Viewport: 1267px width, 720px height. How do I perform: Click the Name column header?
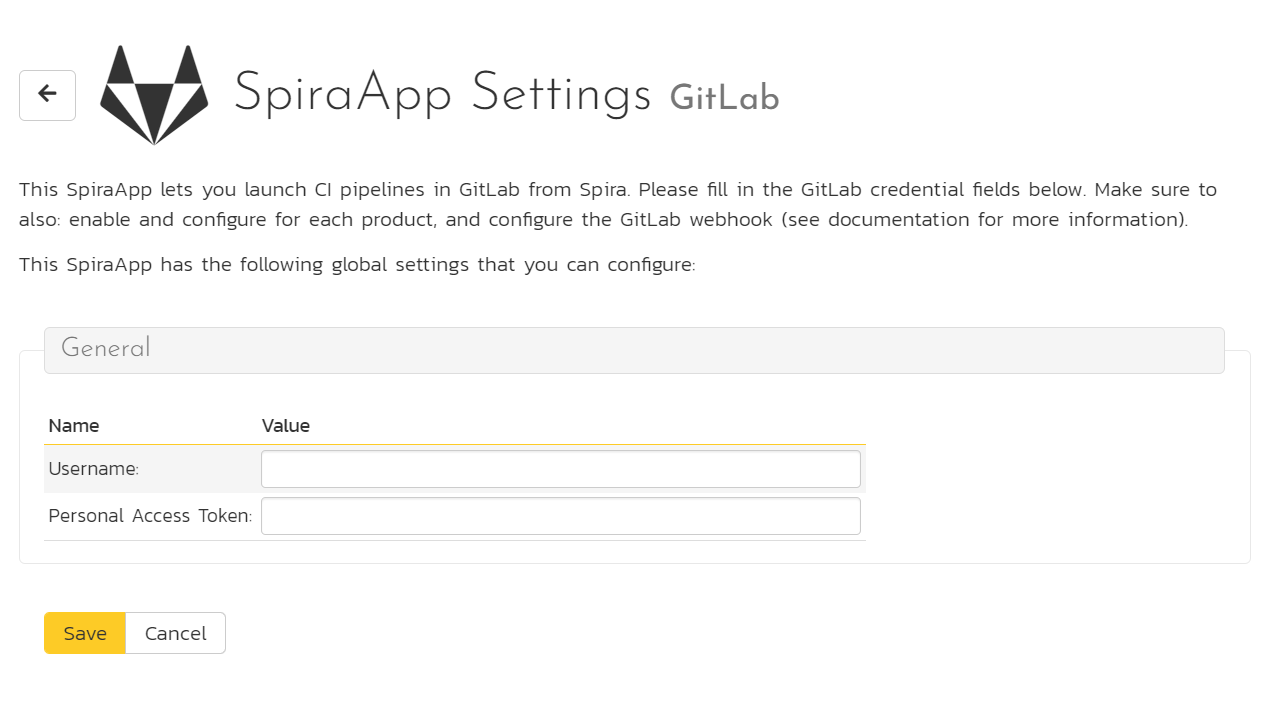click(x=74, y=426)
